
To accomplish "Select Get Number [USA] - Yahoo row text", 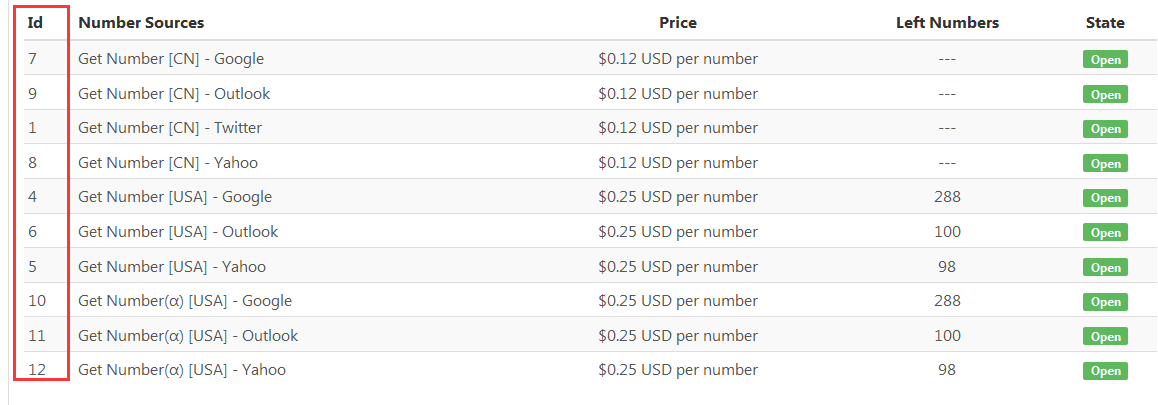I will (x=172, y=267).
